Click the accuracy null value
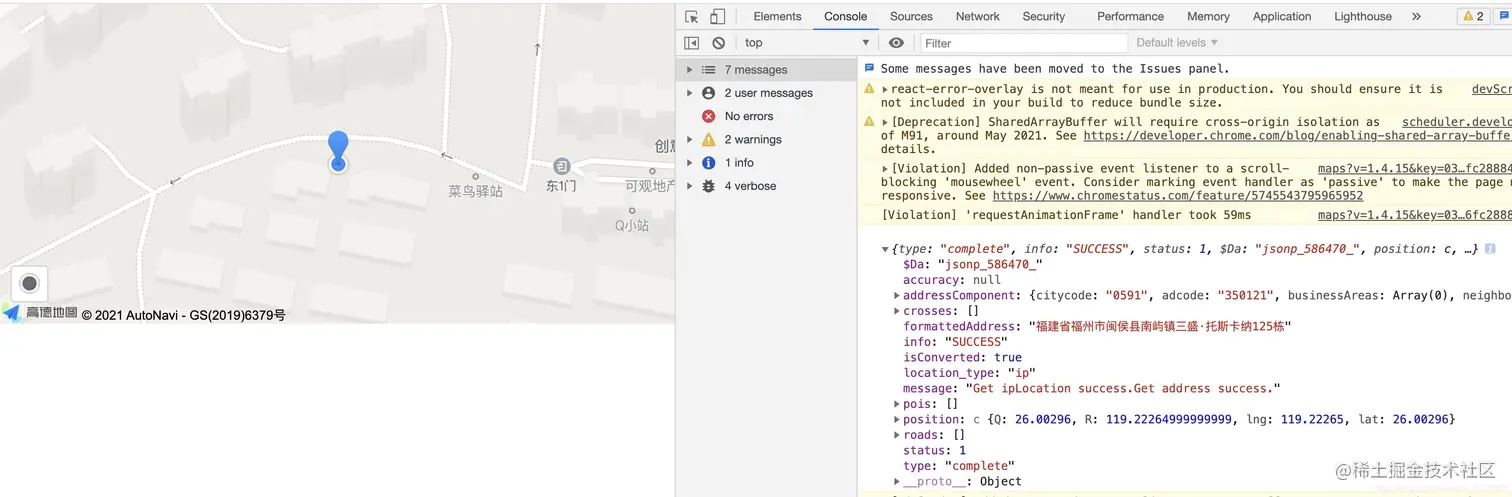Screen dimensions: 1512x497 [x=987, y=280]
